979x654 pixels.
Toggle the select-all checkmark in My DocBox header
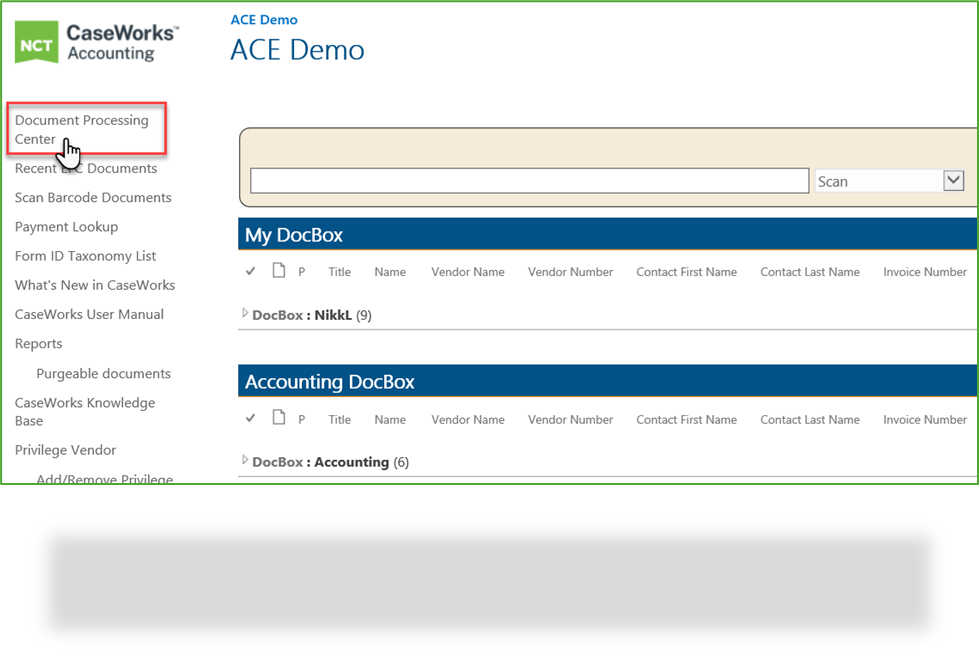coord(250,270)
